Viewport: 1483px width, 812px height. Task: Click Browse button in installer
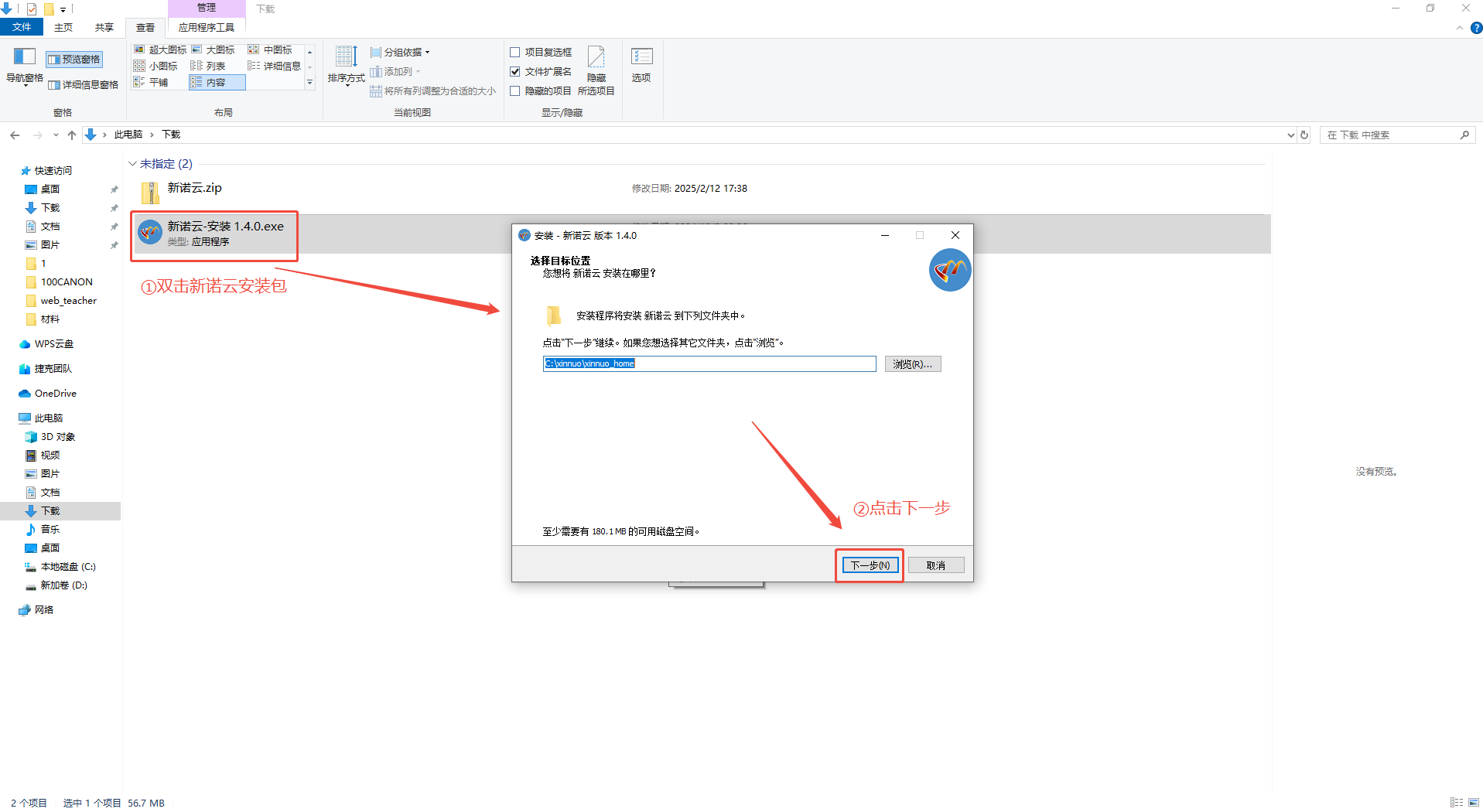tap(913, 364)
